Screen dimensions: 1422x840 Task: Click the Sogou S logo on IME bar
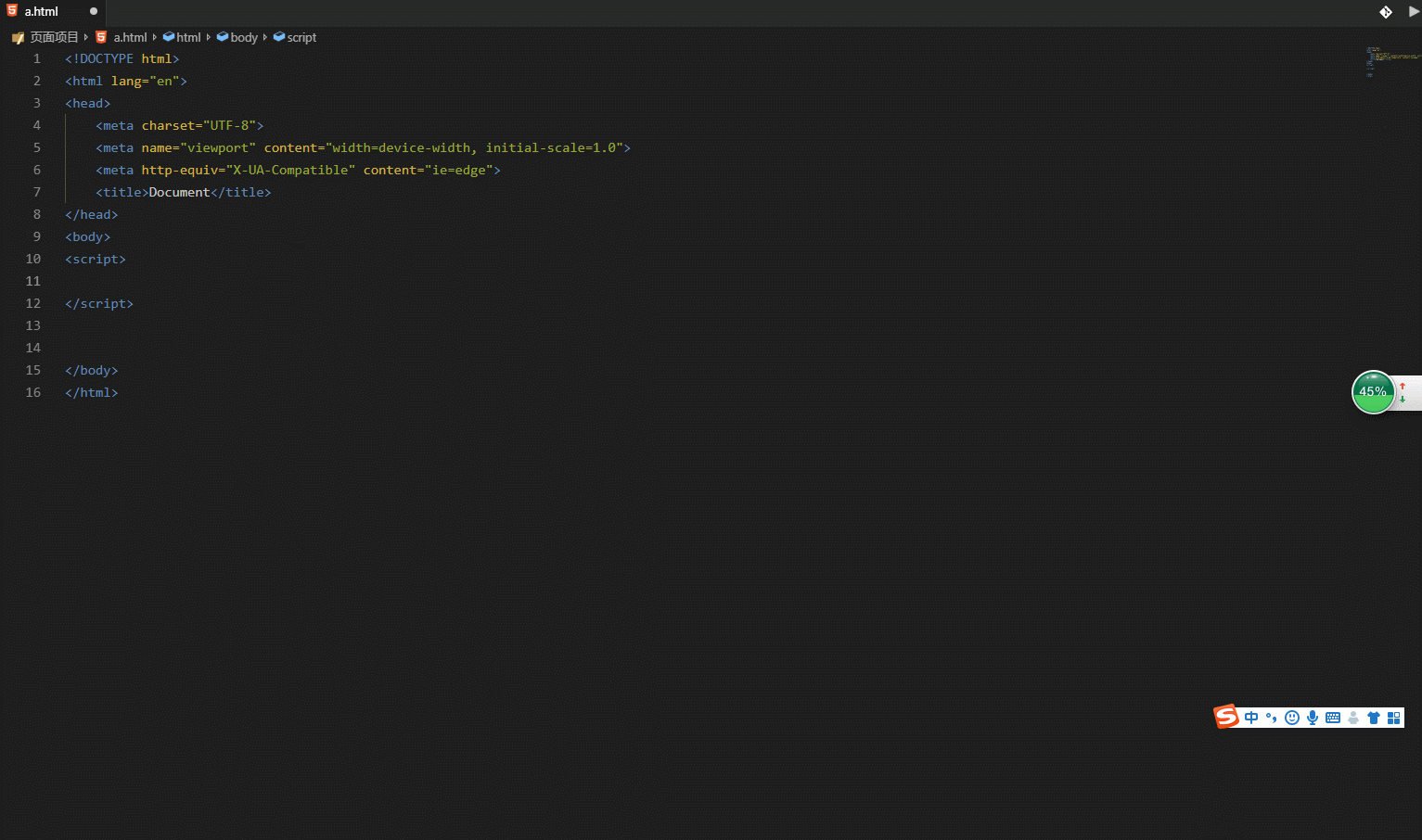coord(1226,717)
